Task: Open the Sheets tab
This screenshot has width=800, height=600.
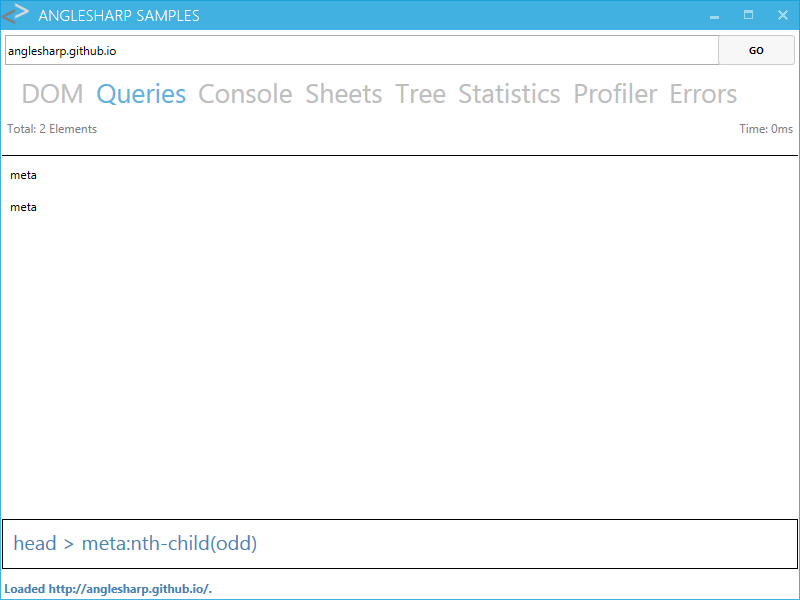Action: [x=343, y=93]
